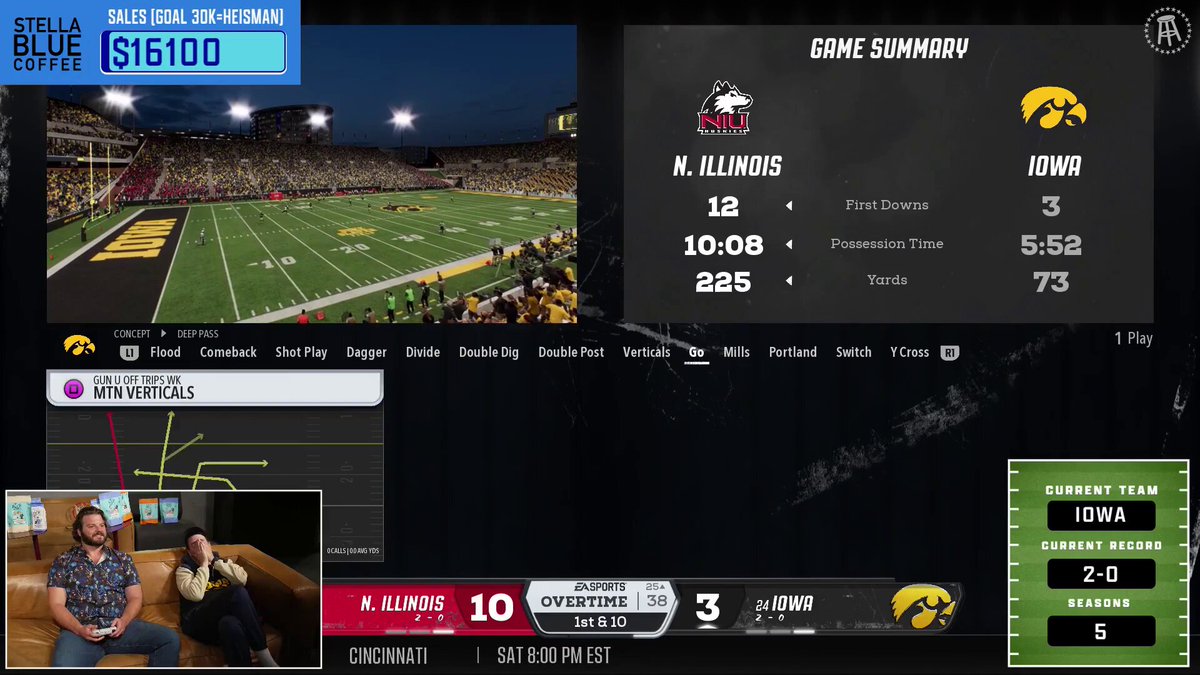
Task: Click the Seasons 5 field
Action: click(1101, 631)
